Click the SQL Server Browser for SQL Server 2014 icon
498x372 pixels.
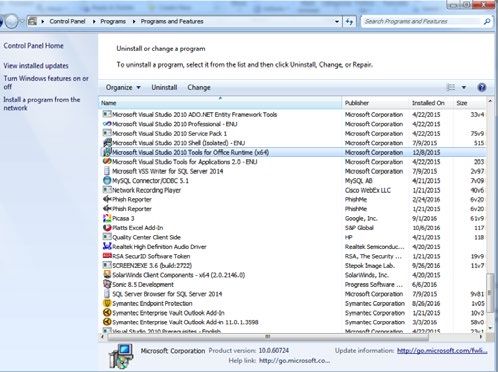pos(107,294)
